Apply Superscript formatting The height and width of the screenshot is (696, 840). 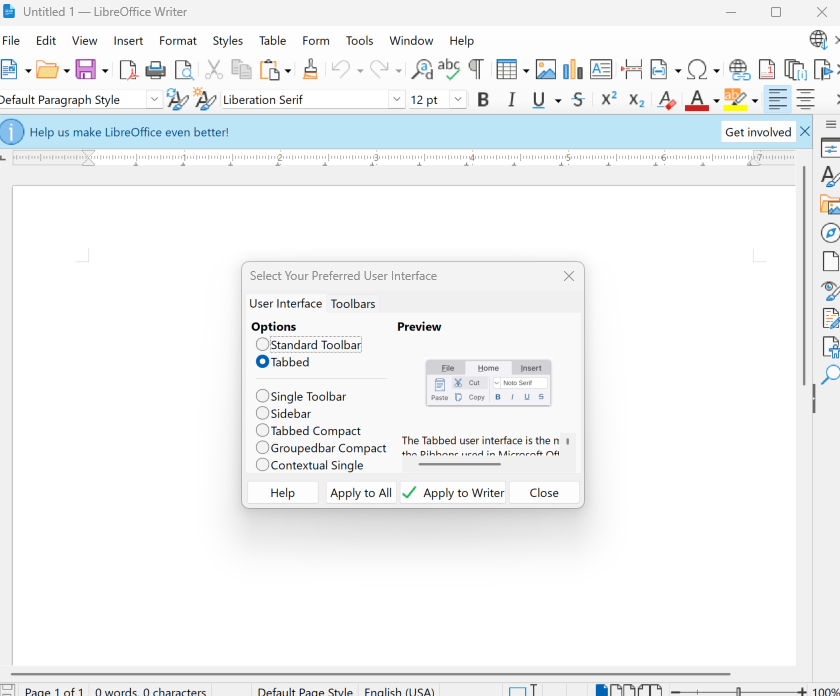pyautogui.click(x=609, y=100)
